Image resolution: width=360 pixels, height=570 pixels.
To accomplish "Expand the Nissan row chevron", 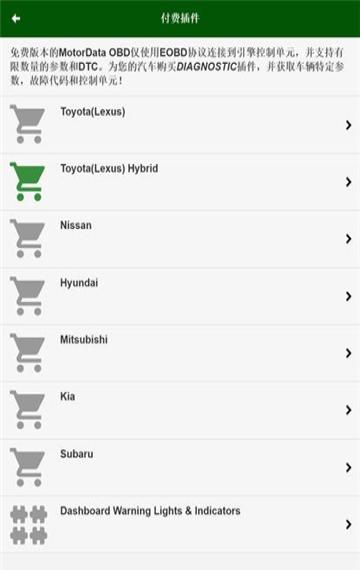I will tap(348, 239).
